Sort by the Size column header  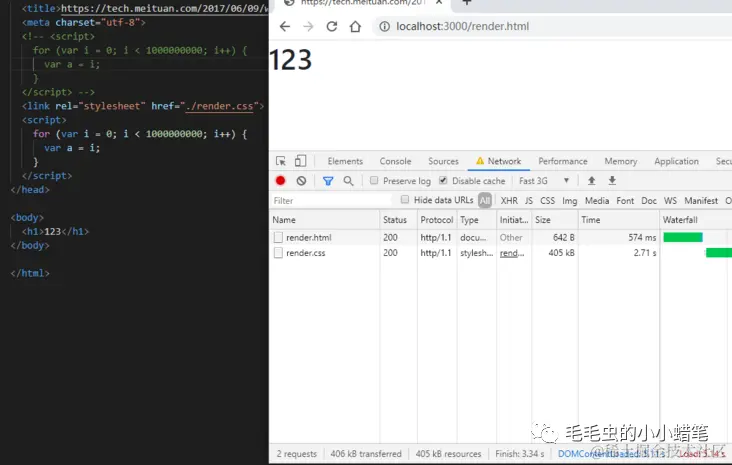555,220
